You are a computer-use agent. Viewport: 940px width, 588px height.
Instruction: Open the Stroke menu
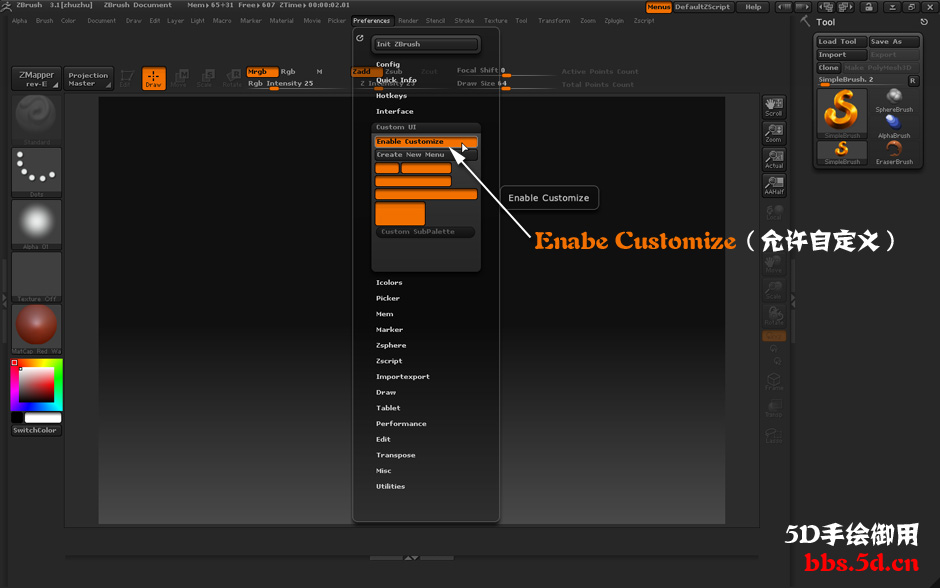(x=464, y=20)
